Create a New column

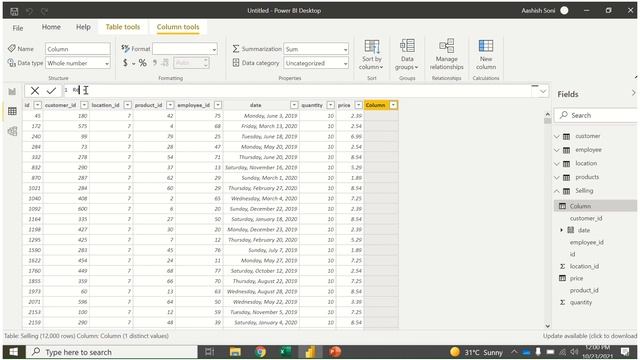pos(486,55)
